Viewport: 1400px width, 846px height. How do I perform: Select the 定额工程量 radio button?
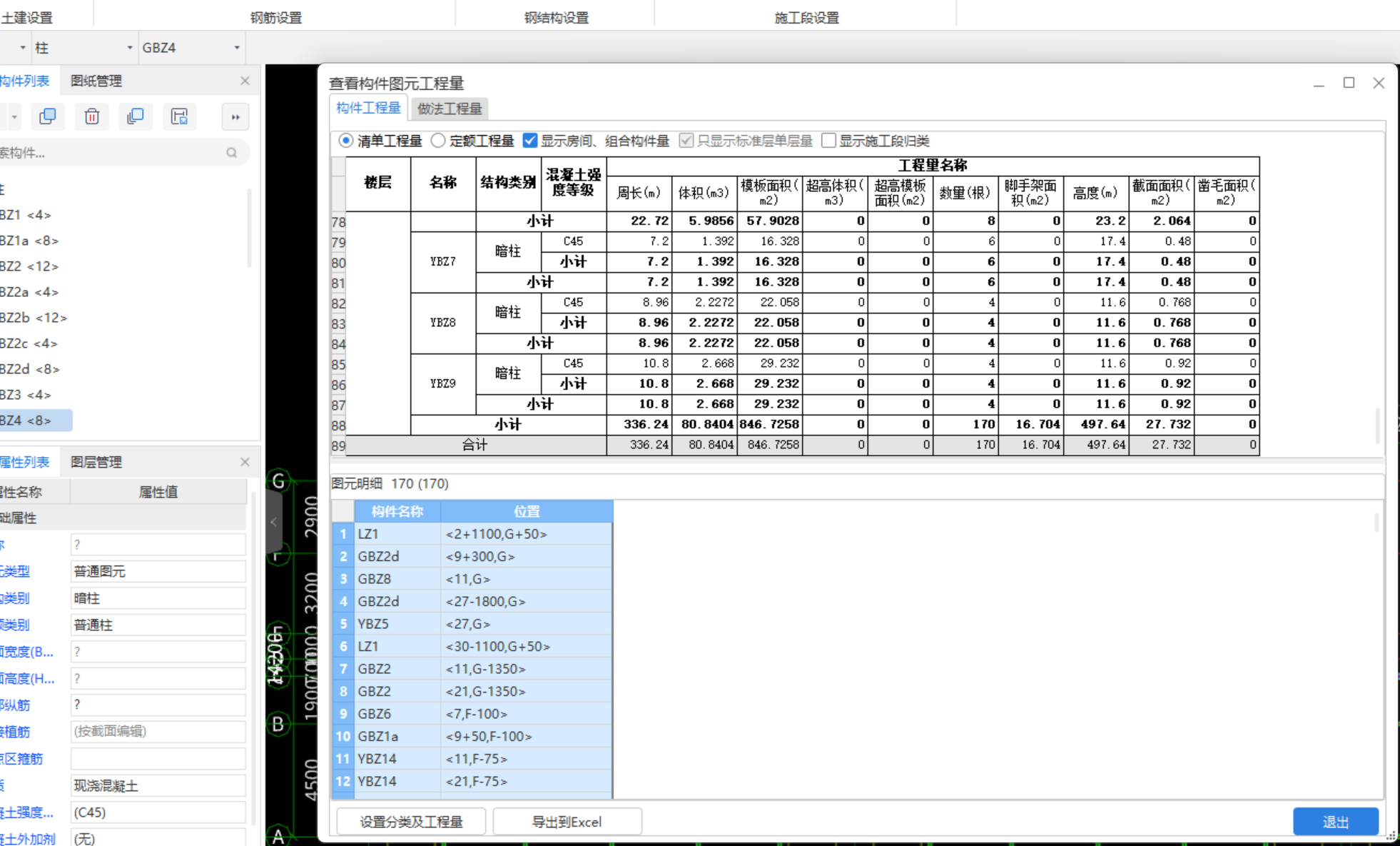coord(437,141)
